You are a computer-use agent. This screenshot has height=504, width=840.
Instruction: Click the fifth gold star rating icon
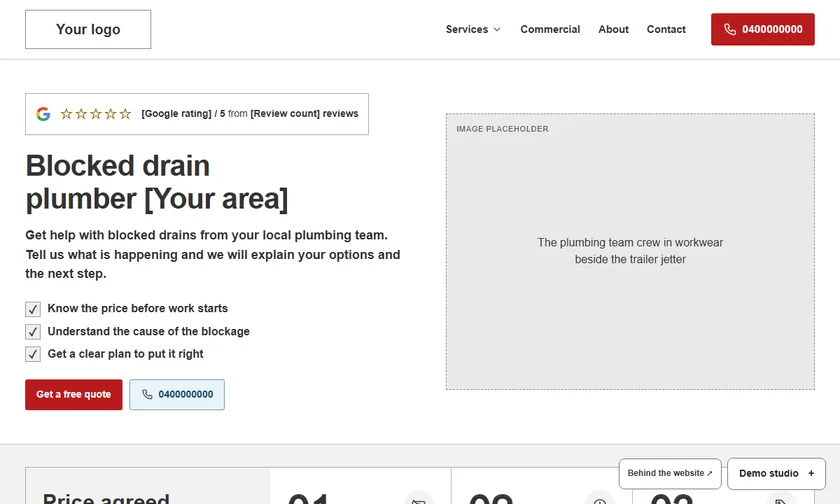pos(125,114)
